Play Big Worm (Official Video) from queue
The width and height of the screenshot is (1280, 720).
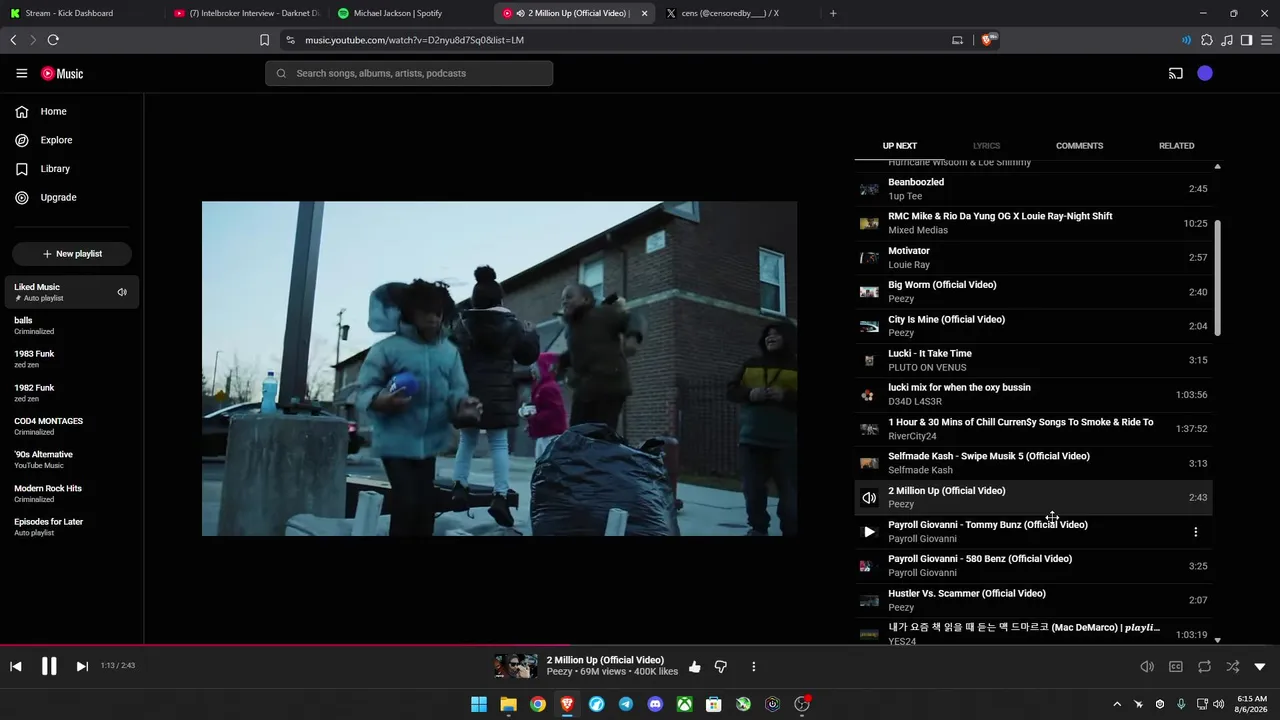coord(1033,292)
